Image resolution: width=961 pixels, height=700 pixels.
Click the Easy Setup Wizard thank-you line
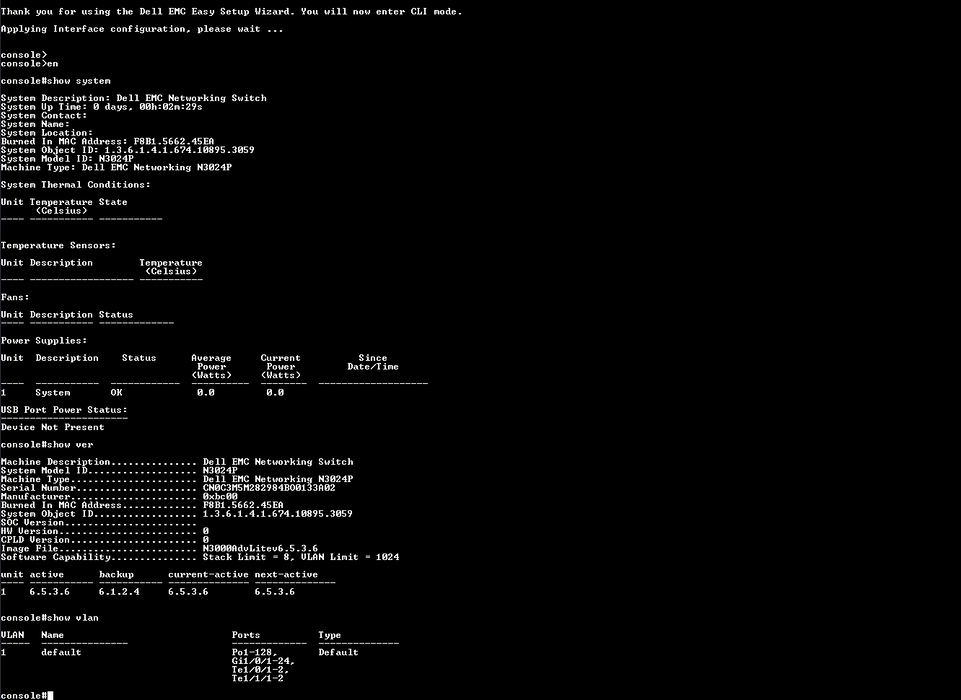[232, 12]
